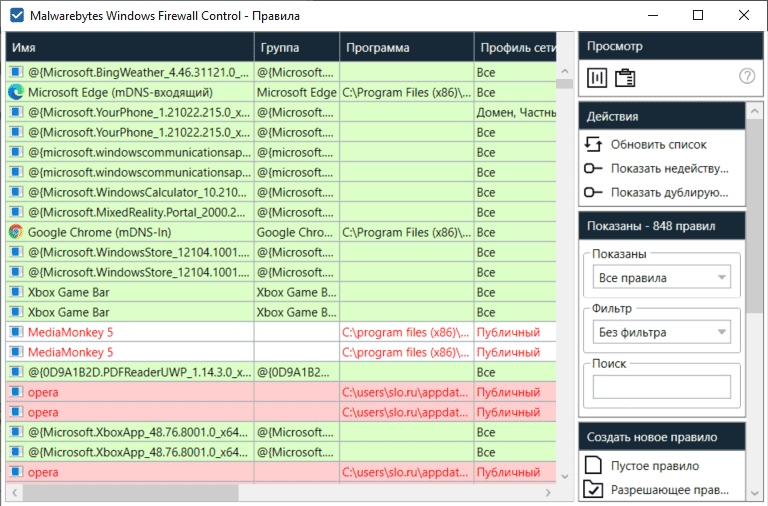Click the WindowsCalculator rule icon
This screenshot has width=768, height=506.
16,192
